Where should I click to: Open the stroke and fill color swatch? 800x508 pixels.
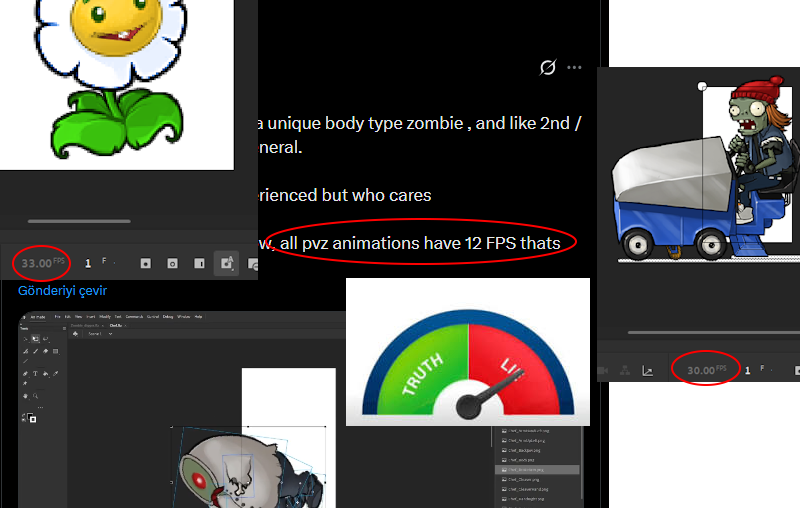(x=32, y=418)
